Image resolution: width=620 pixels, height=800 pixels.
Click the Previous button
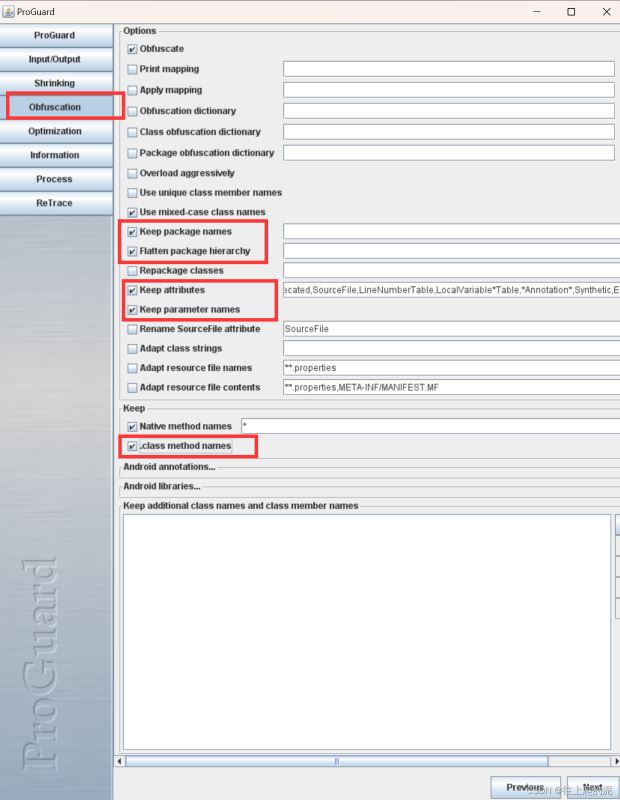(525, 787)
